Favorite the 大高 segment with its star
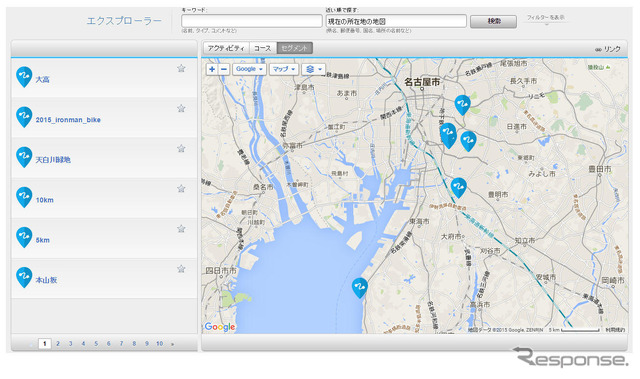Screen dimensions: 640x379 (181, 68)
